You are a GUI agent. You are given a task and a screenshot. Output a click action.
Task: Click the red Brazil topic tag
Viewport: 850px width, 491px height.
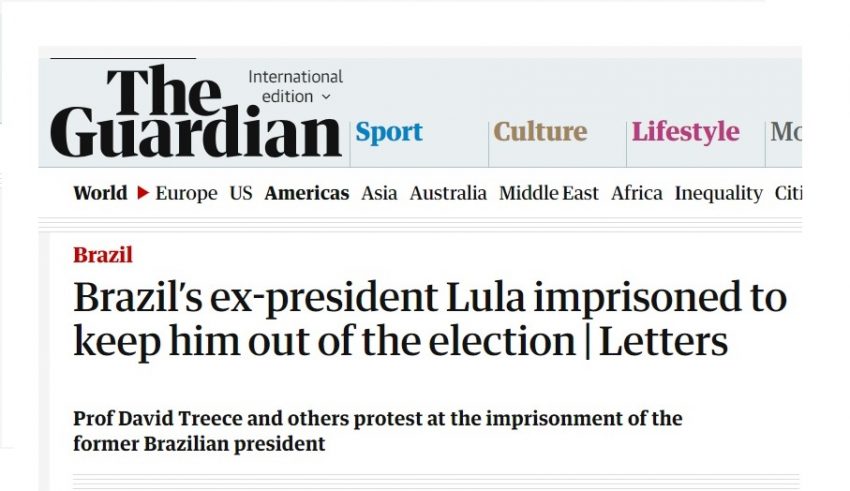coord(103,255)
